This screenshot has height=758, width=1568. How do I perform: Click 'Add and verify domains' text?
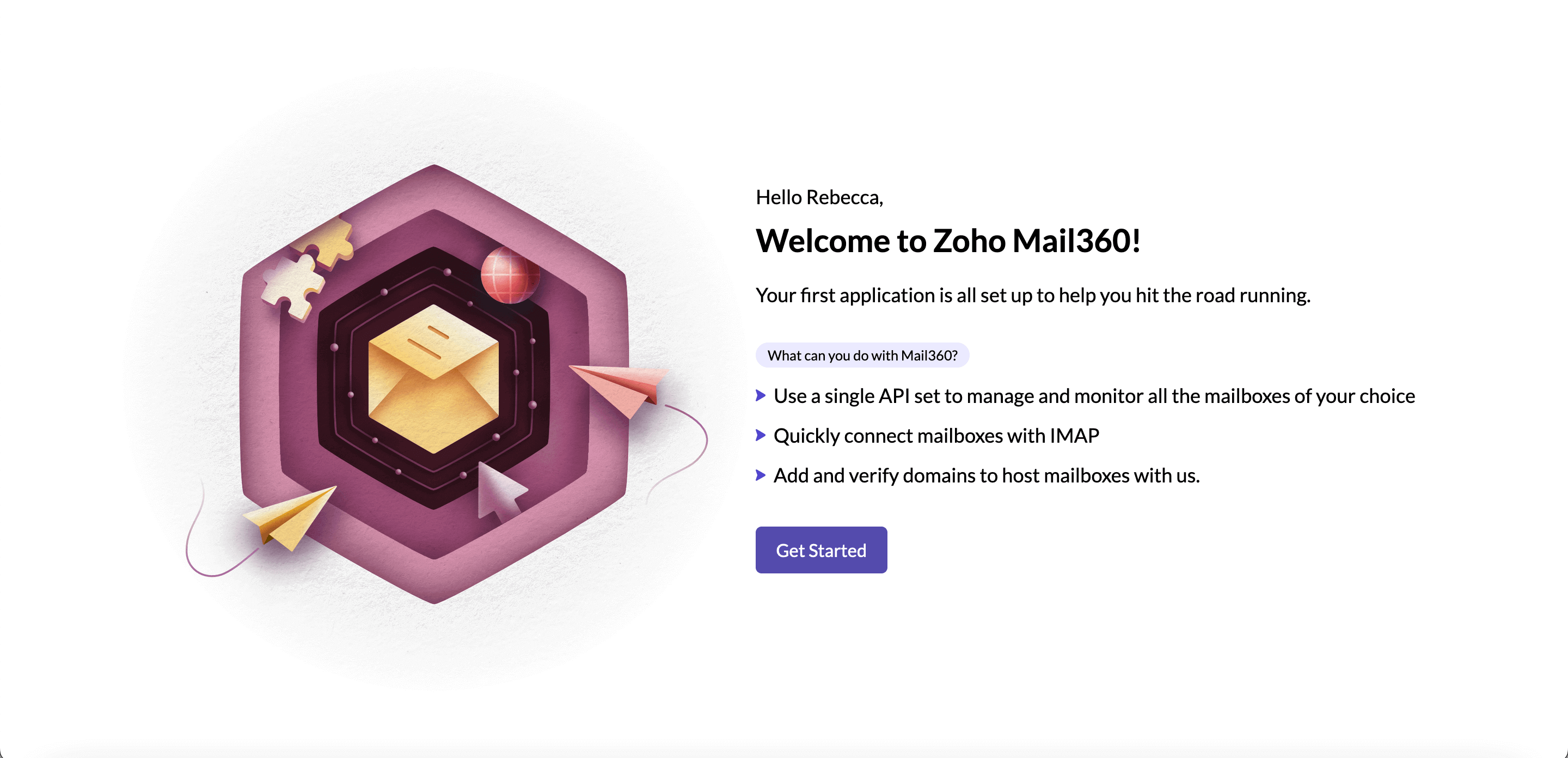click(986, 475)
